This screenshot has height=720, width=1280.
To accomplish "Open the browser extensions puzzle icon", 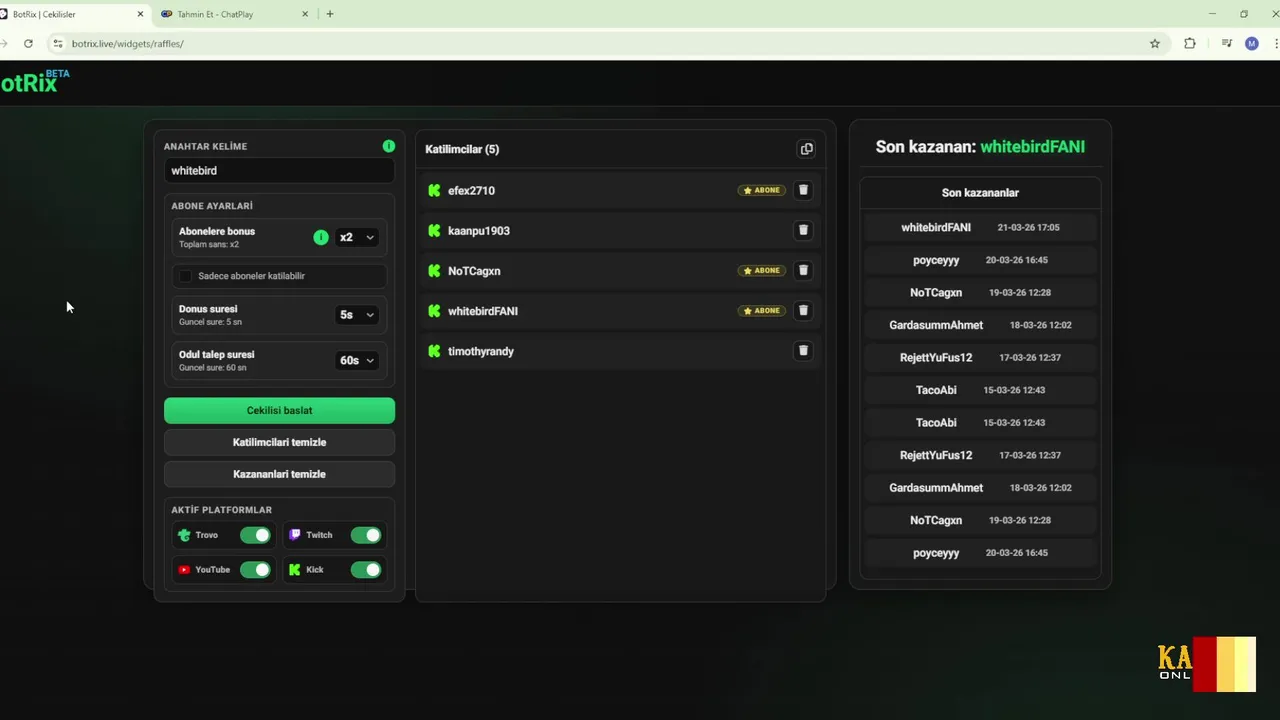I will point(1190,43).
